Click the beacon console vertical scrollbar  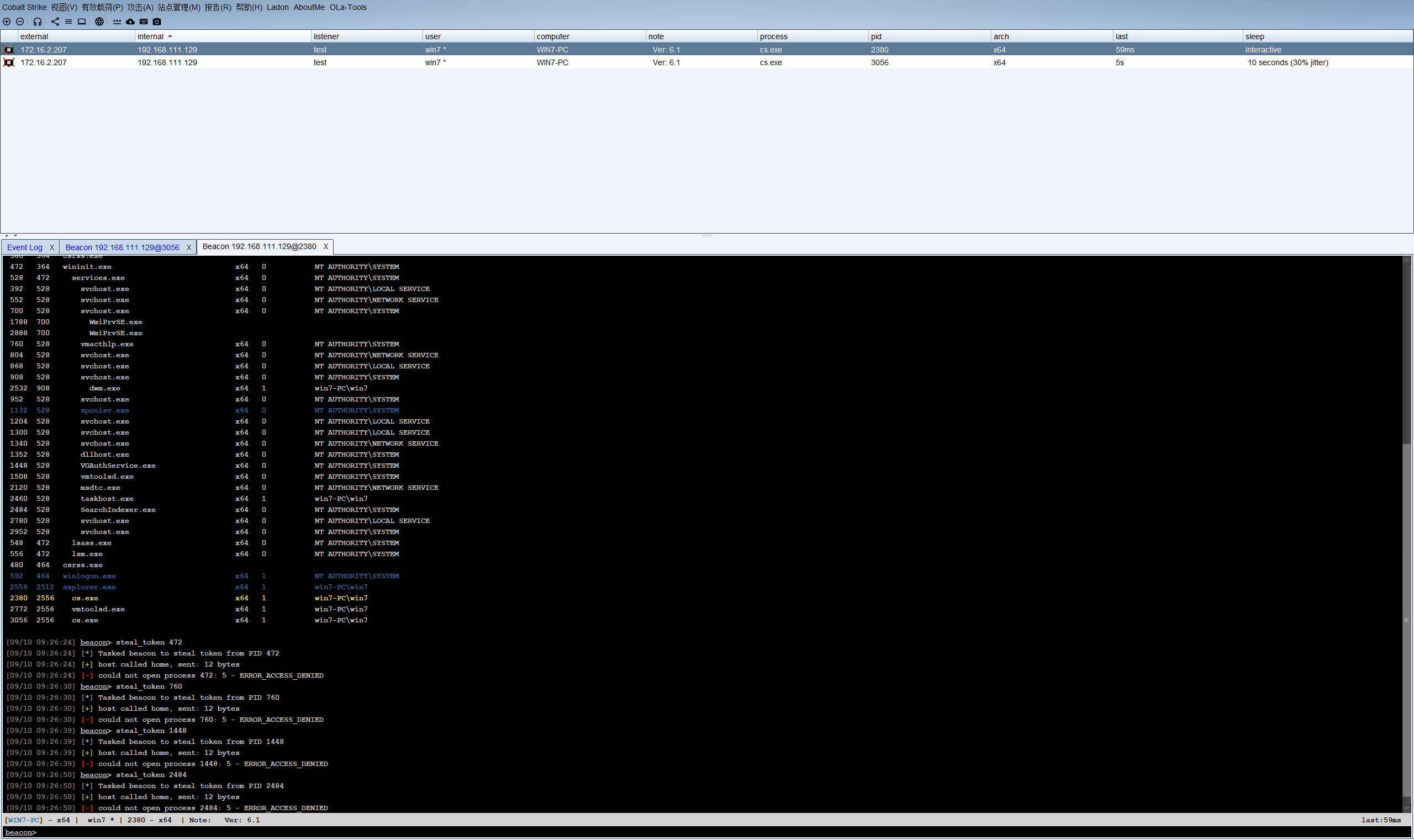1406,620
